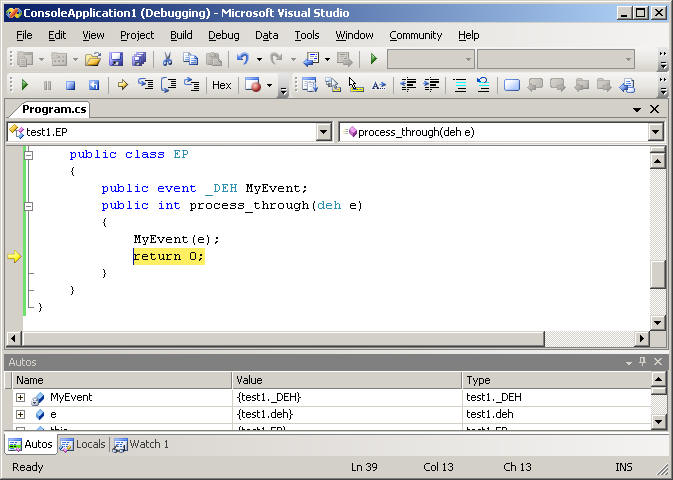673x480 pixels.
Task: Click the Cut scissors icon
Action: [167, 59]
